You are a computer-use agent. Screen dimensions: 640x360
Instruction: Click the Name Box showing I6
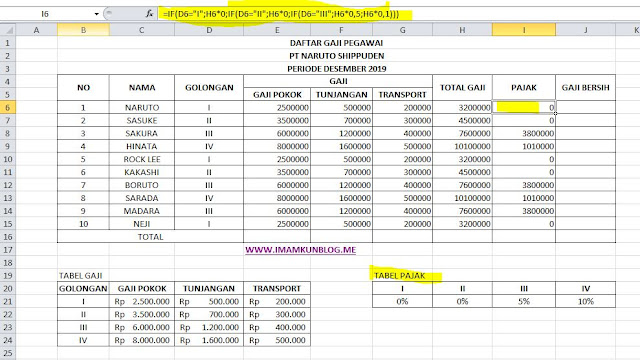45,14
